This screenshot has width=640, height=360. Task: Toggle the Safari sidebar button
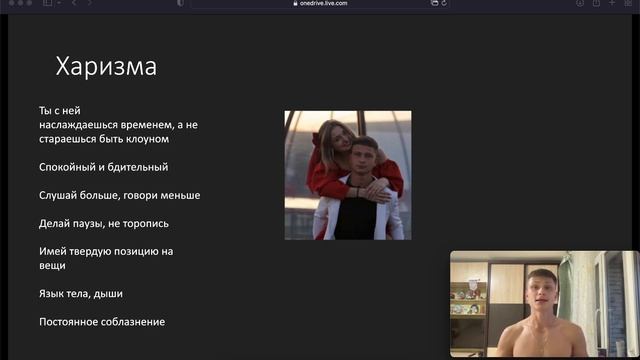(x=47, y=3)
